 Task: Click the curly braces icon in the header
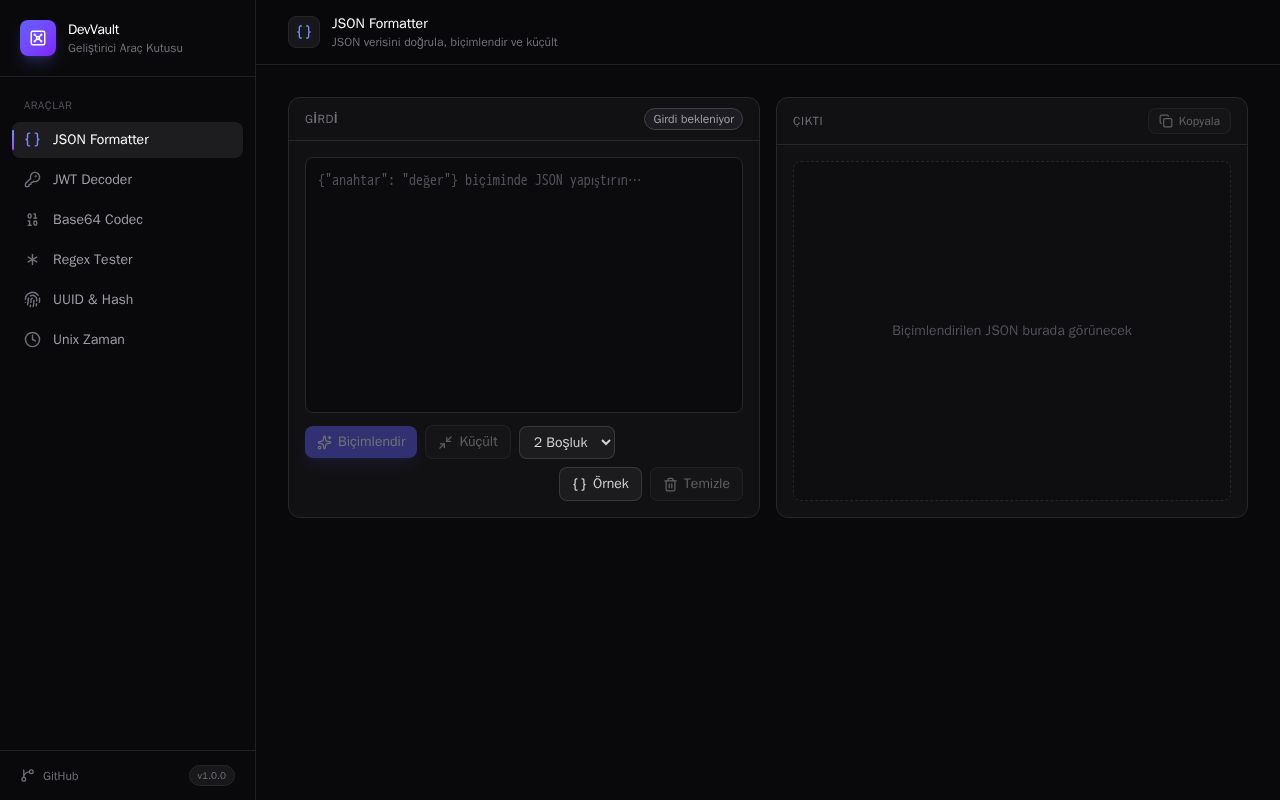[x=304, y=32]
